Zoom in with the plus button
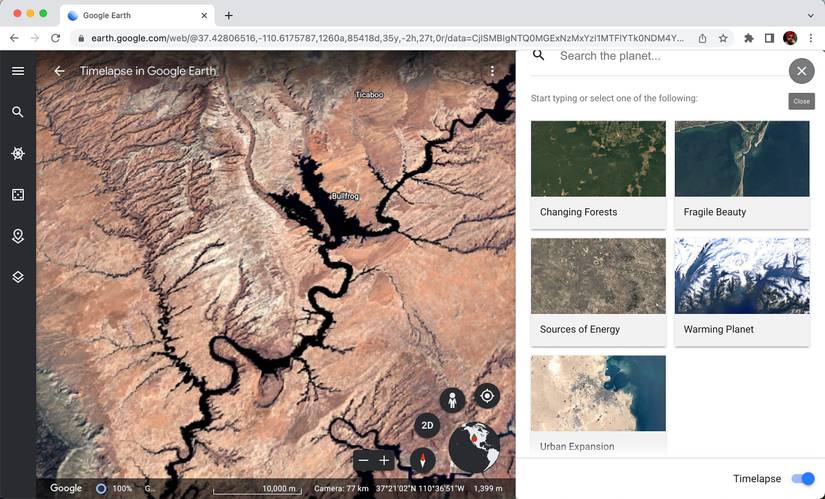Screen dimensions: 825x499 click(x=384, y=461)
